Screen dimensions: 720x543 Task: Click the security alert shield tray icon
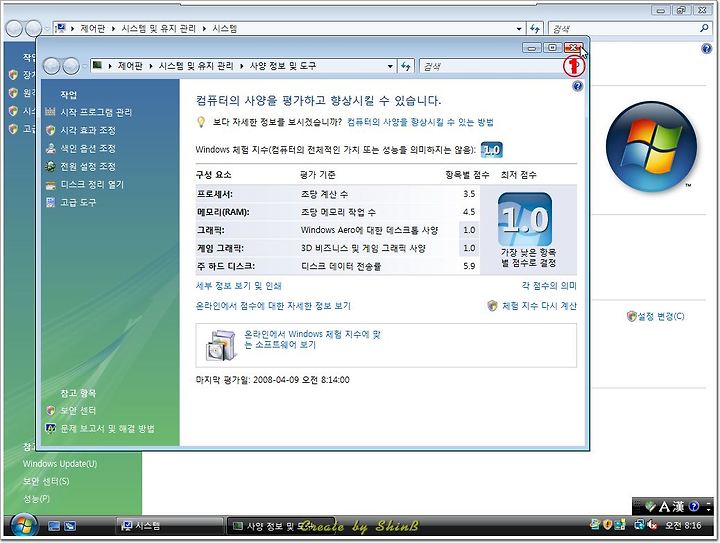tap(607, 525)
